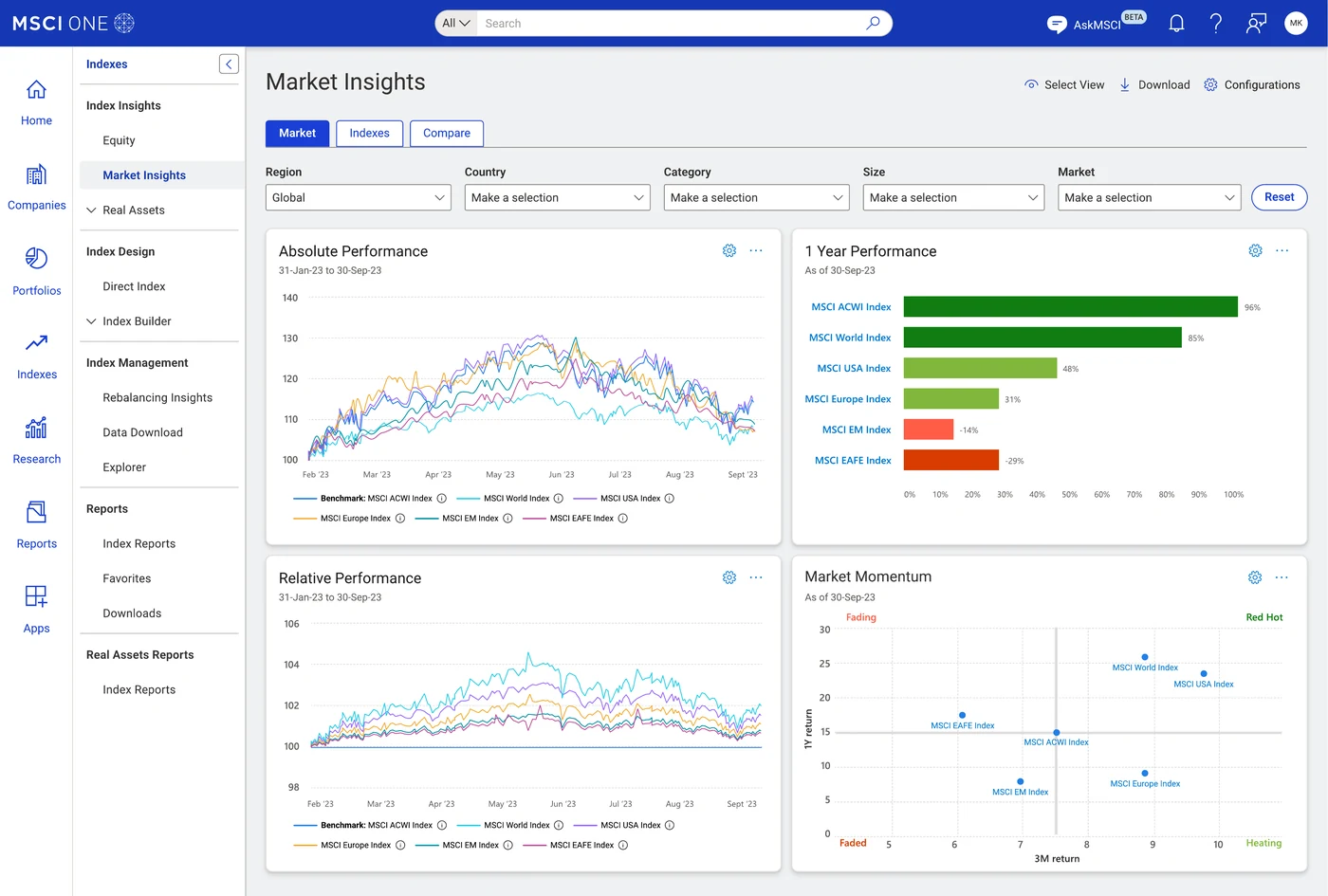
Task: Click the search magnifier icon
Action: coord(873,23)
